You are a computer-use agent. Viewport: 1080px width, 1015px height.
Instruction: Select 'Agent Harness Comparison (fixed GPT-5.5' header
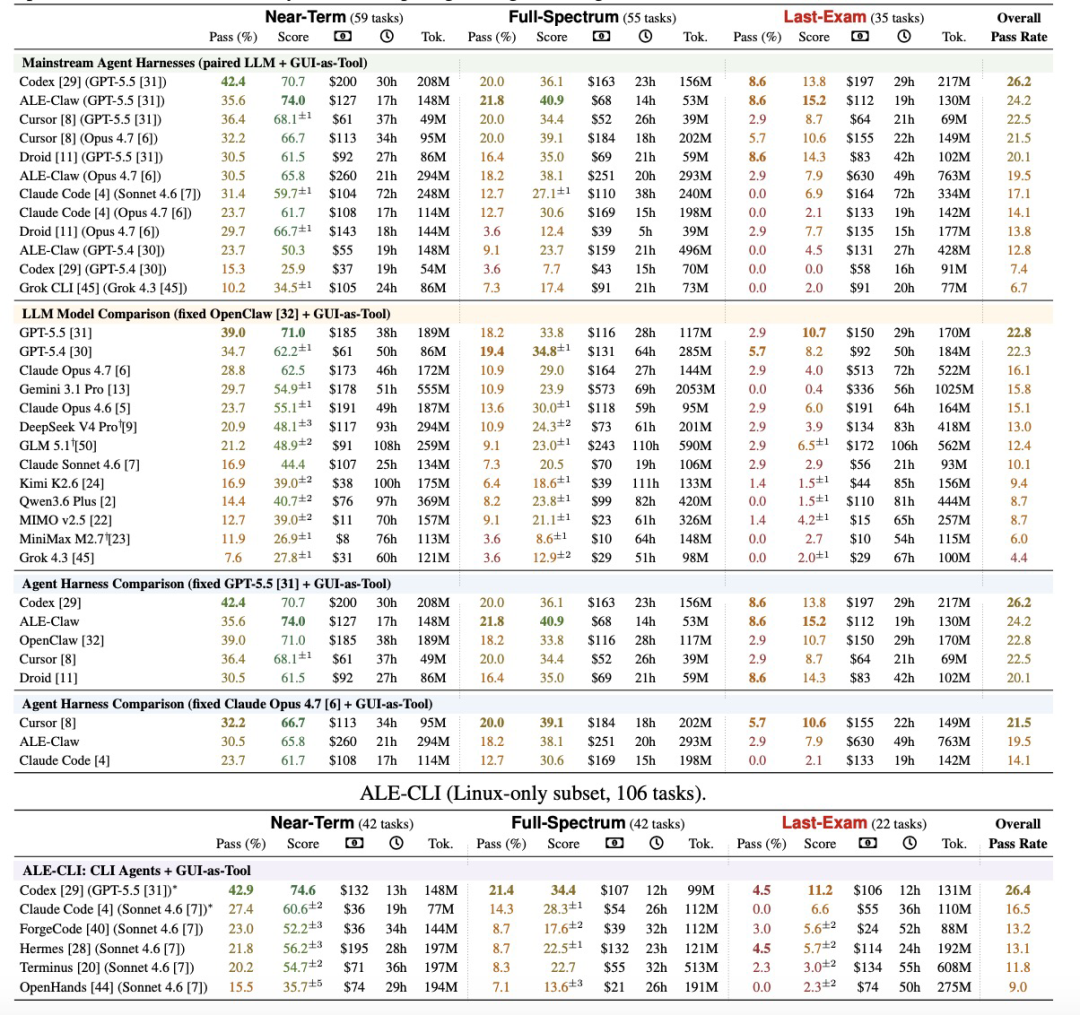click(x=206, y=584)
